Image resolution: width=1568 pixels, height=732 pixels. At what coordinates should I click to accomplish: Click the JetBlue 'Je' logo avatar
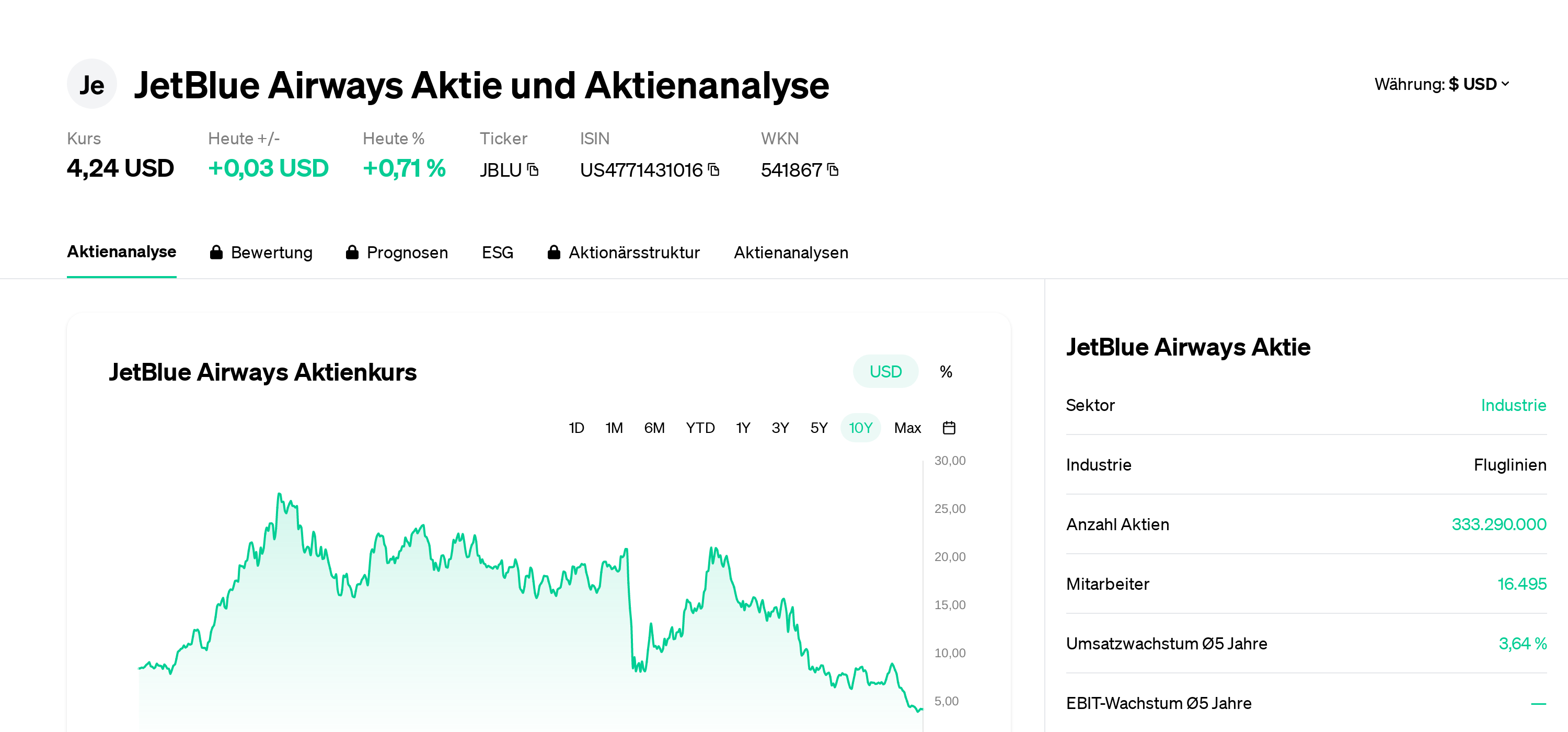(91, 84)
